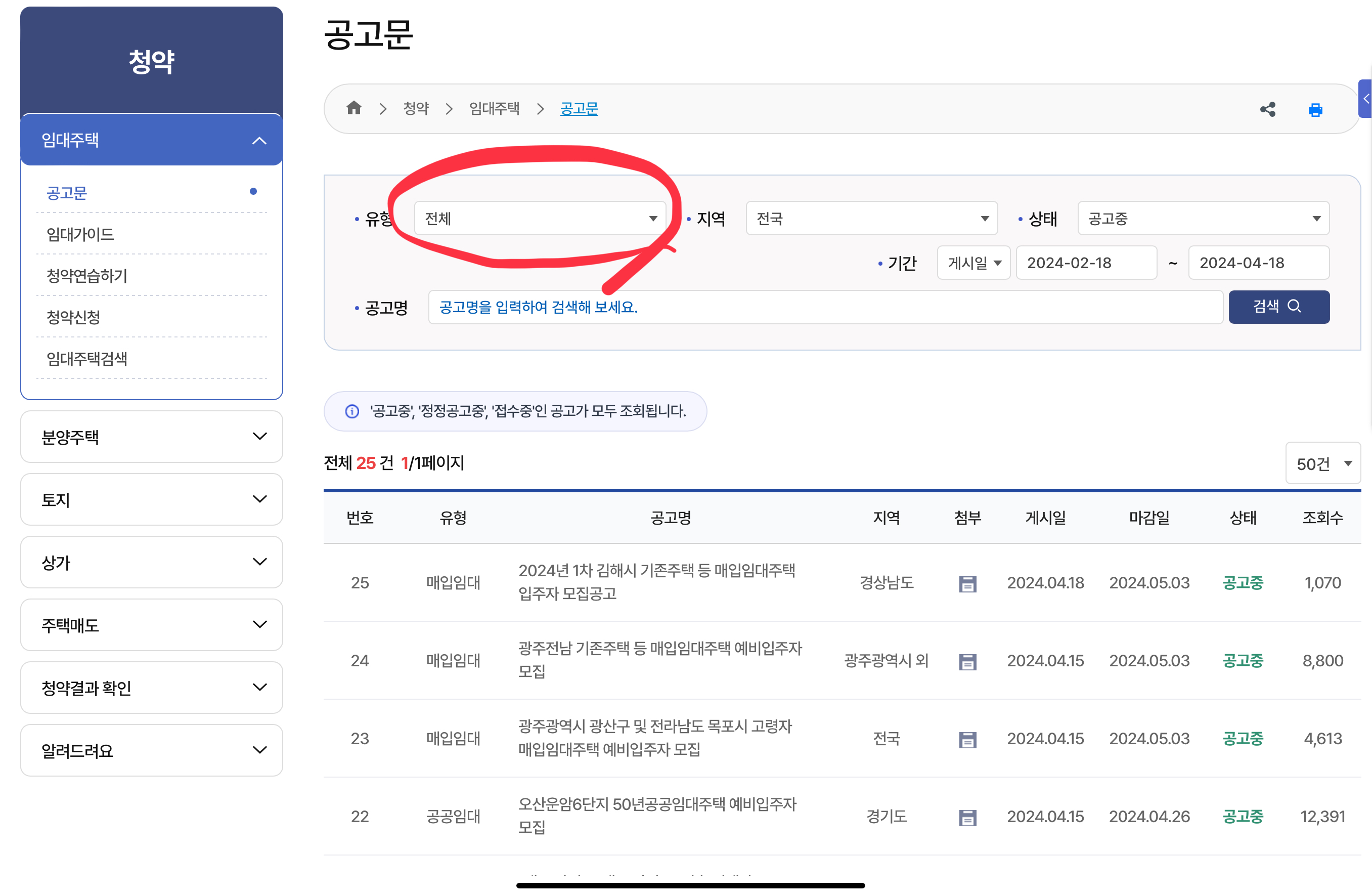Open the 유형 dropdown showing 전체
This screenshot has height=896, width=1372.
[540, 219]
